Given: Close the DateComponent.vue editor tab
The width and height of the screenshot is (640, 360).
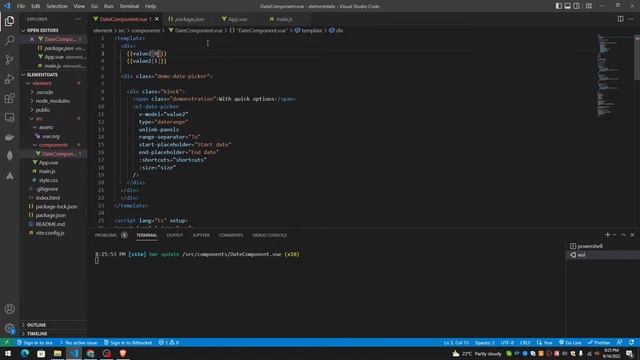Looking at the screenshot, I should pyautogui.click(x=157, y=19).
